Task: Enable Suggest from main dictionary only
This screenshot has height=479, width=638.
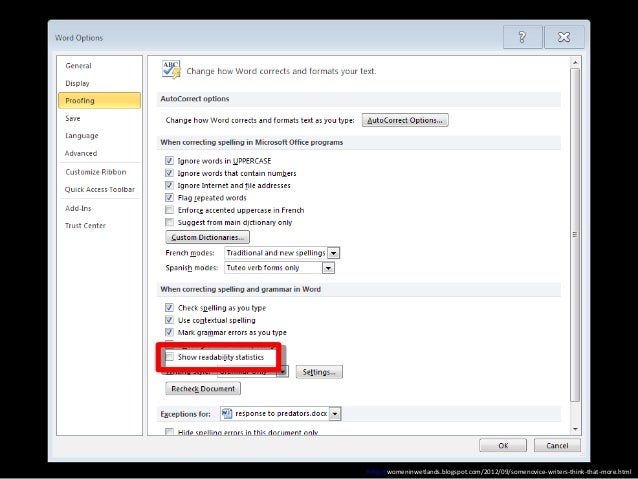Action: coord(169,222)
